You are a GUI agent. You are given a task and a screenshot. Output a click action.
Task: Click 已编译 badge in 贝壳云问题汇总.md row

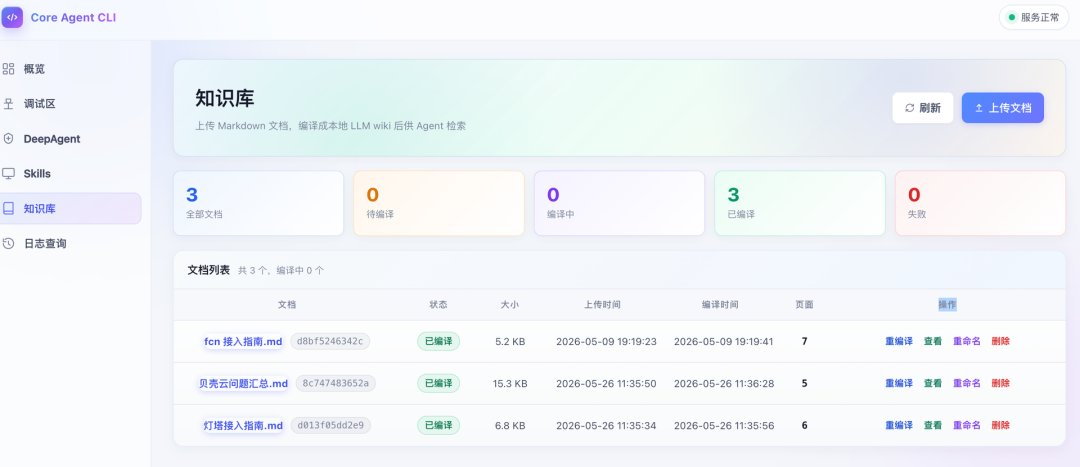click(438, 383)
